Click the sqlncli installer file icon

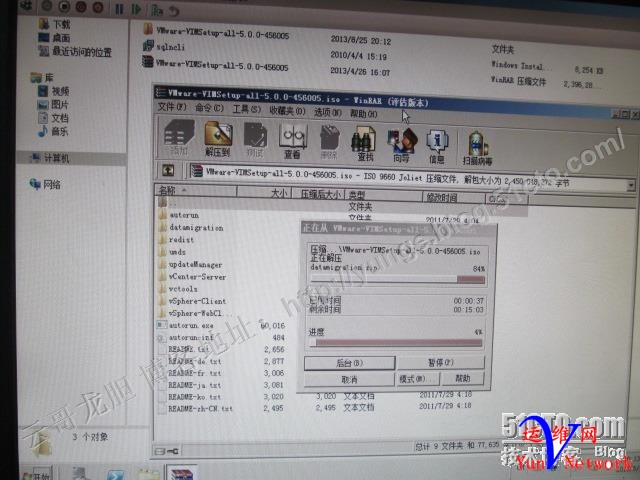click(148, 46)
